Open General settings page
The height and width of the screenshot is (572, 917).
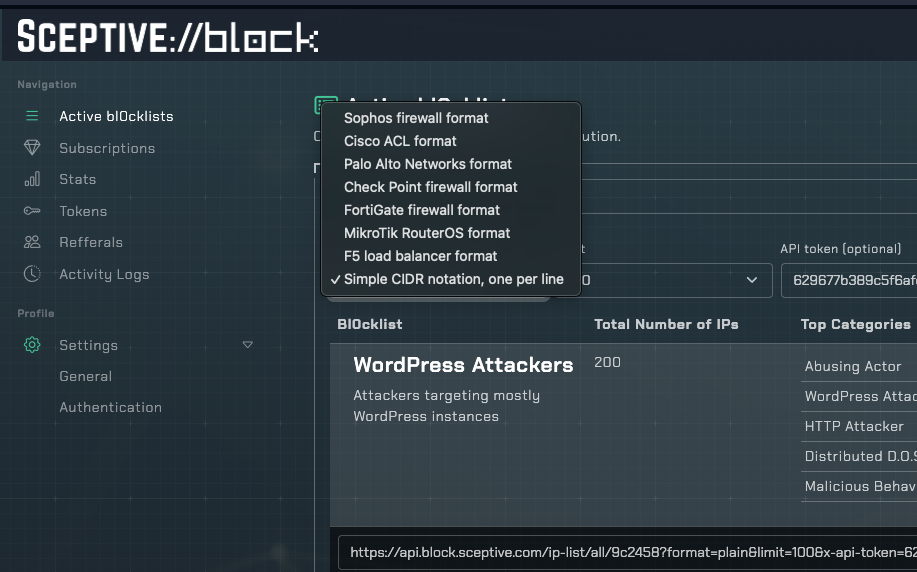(85, 376)
